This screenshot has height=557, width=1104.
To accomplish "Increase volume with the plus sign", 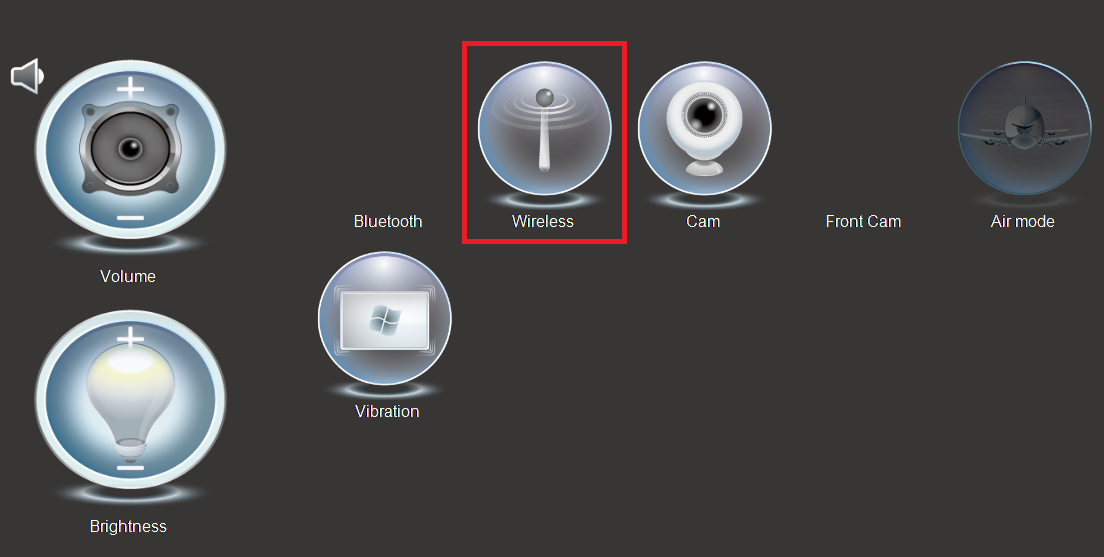I will 130,88.
